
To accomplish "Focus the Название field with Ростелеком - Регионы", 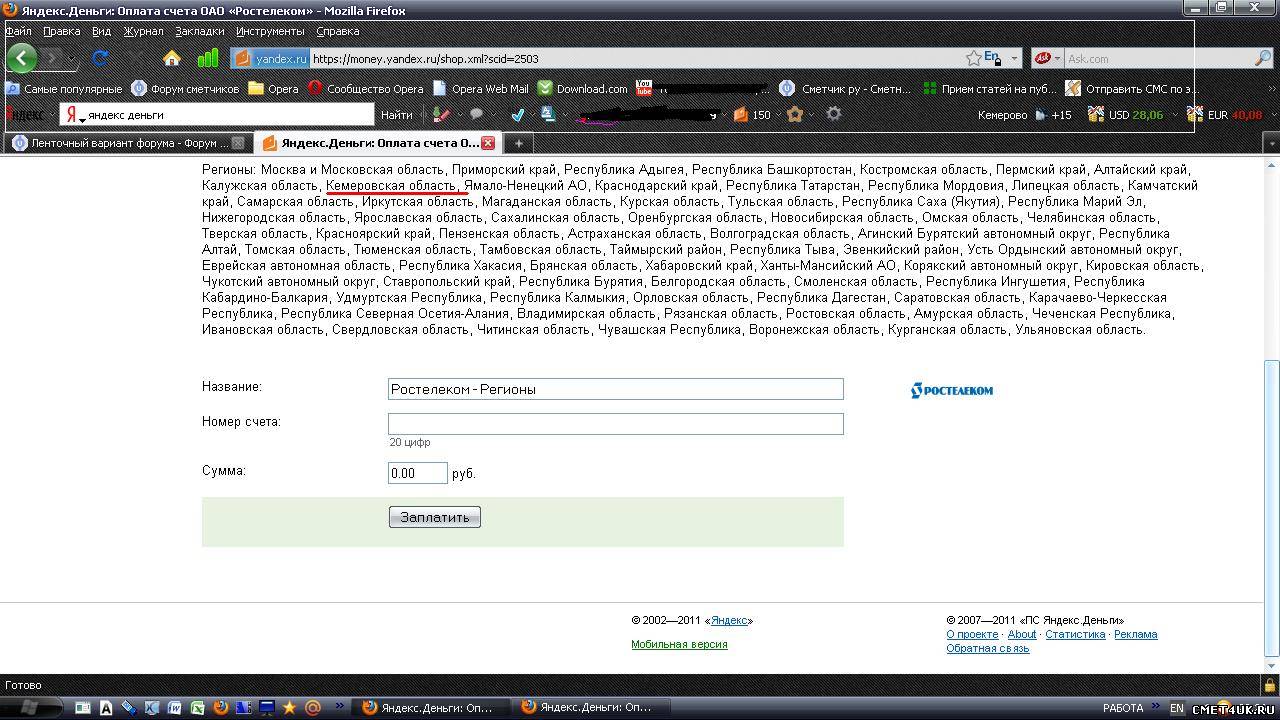I will (616, 389).
